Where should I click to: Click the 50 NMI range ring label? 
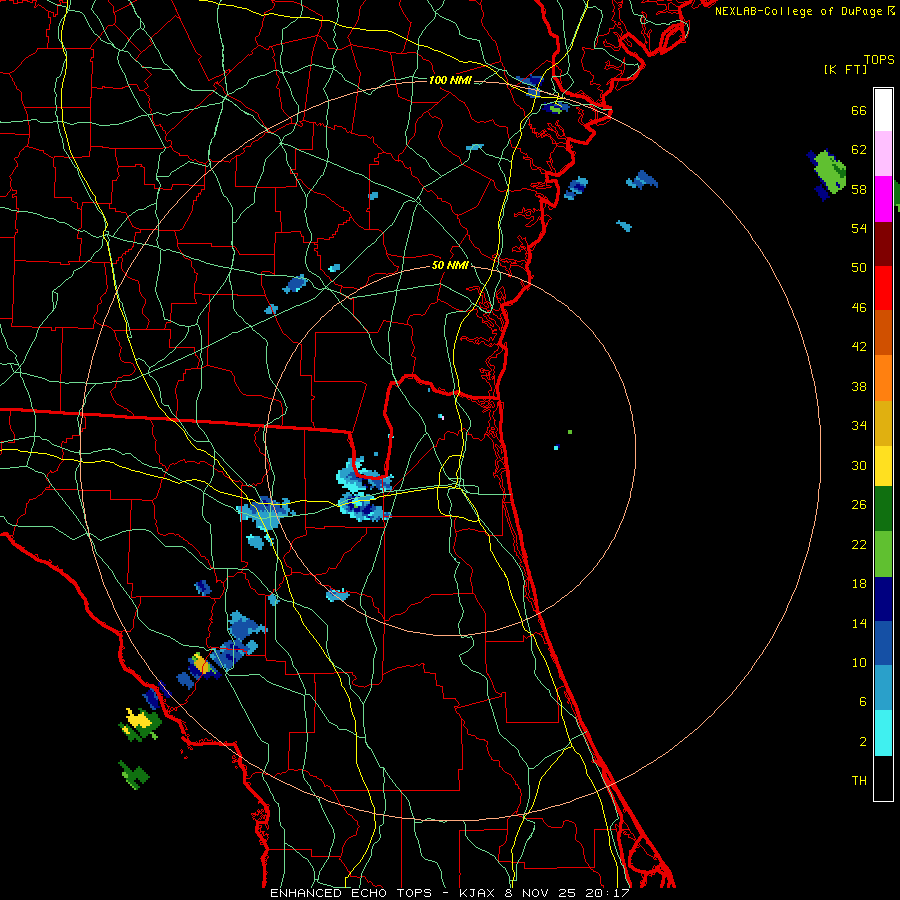pos(450,265)
